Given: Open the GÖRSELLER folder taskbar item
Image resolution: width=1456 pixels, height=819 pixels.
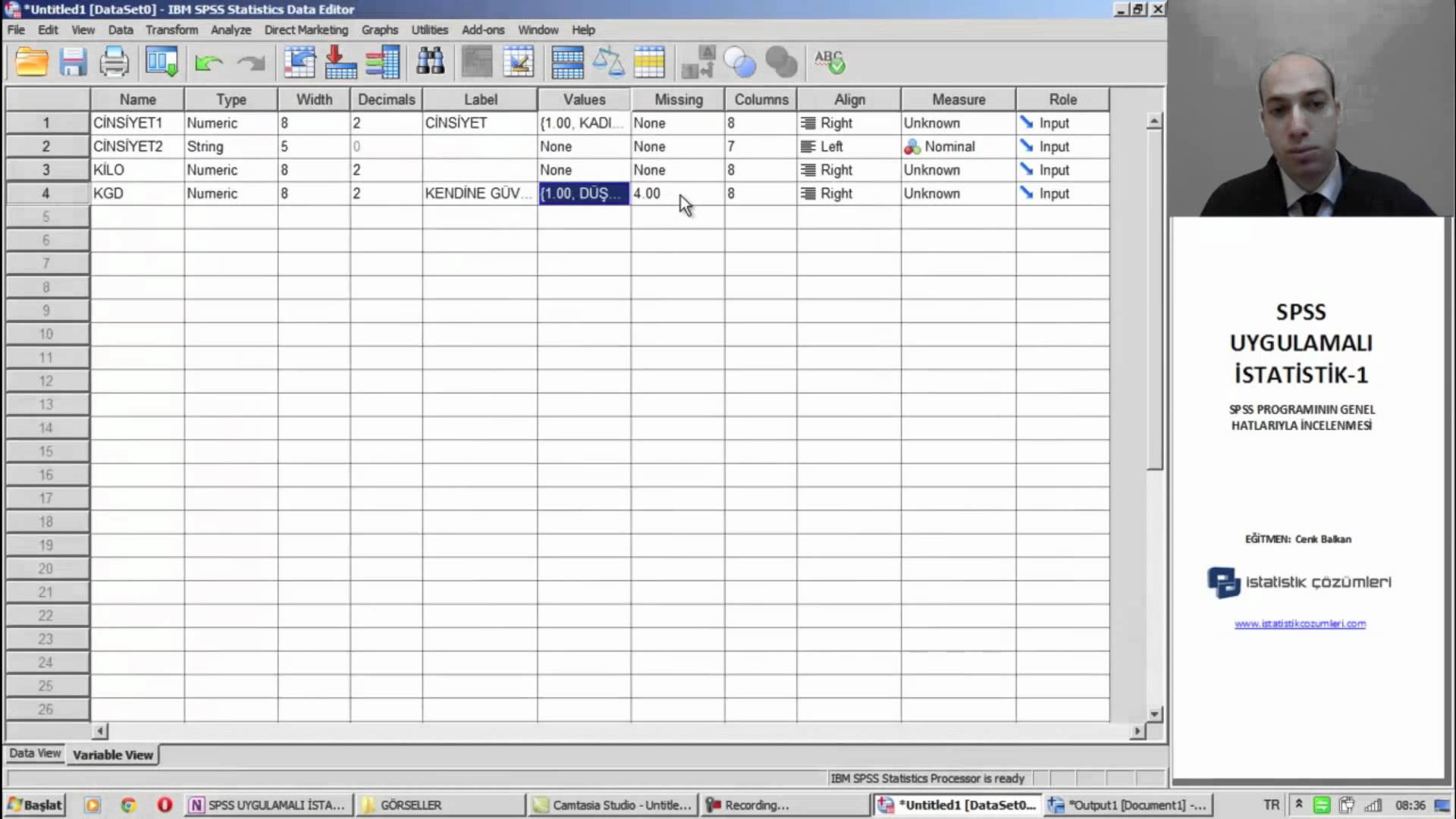Looking at the screenshot, I should pos(441,805).
